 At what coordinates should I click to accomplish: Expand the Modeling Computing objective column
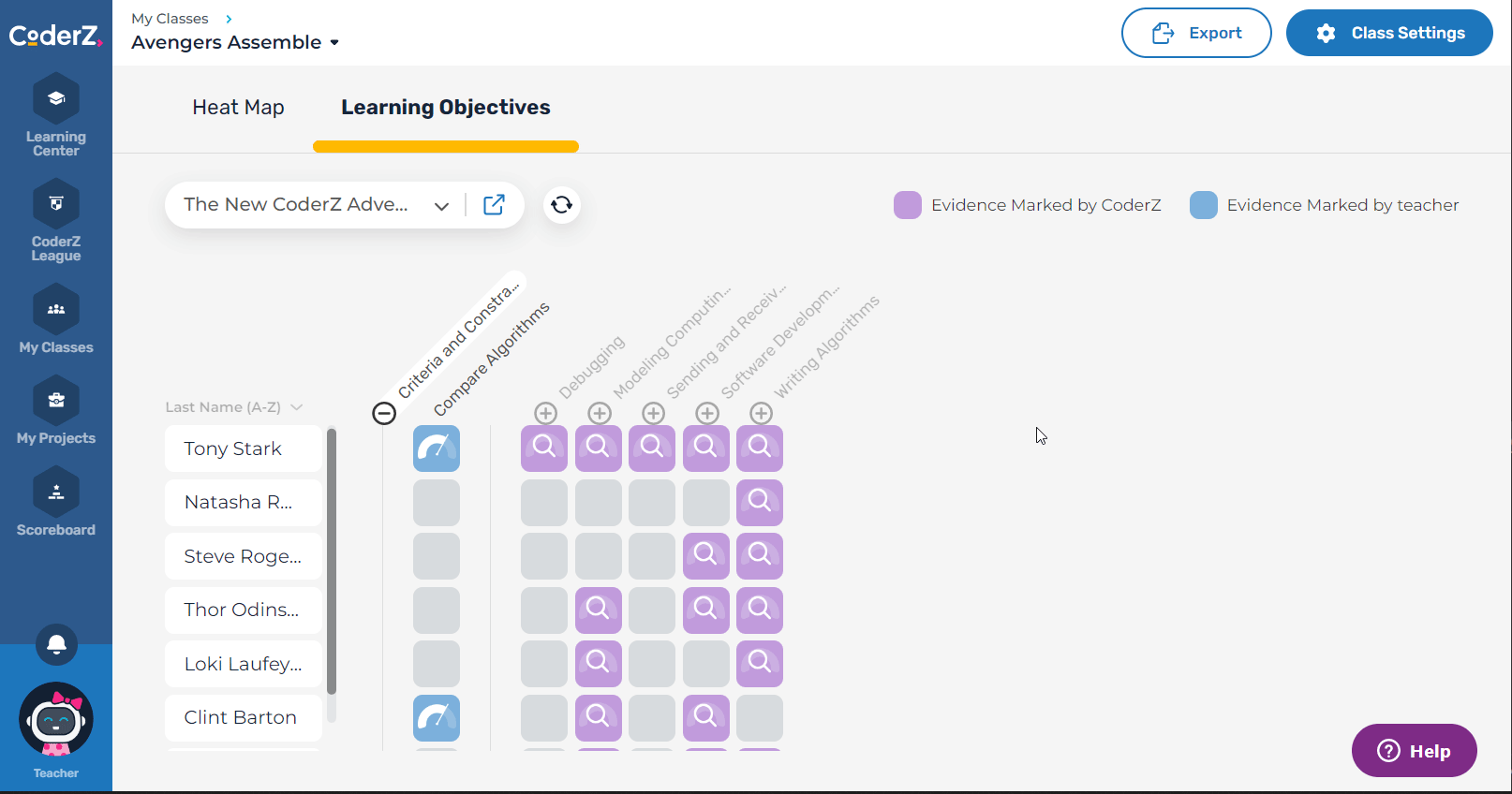click(x=600, y=413)
